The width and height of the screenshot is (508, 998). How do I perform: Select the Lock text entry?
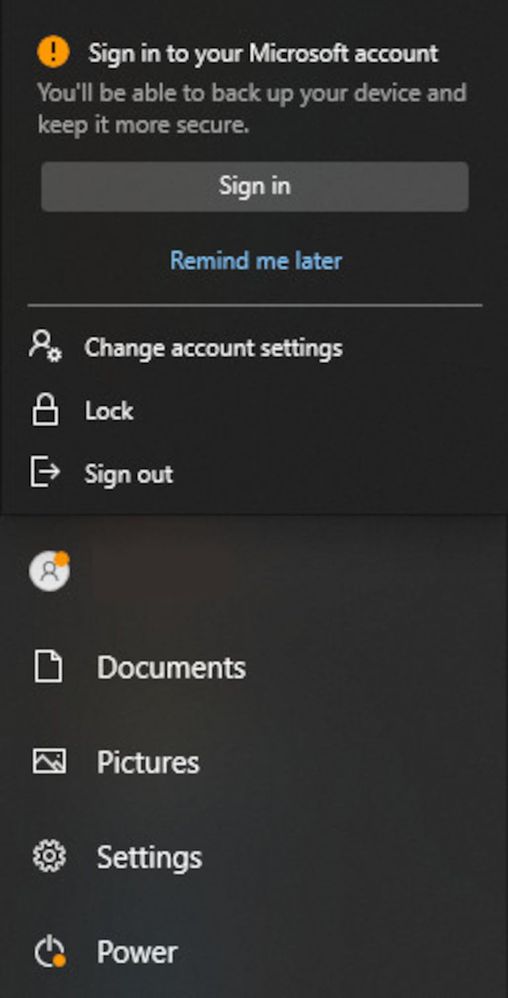[109, 411]
